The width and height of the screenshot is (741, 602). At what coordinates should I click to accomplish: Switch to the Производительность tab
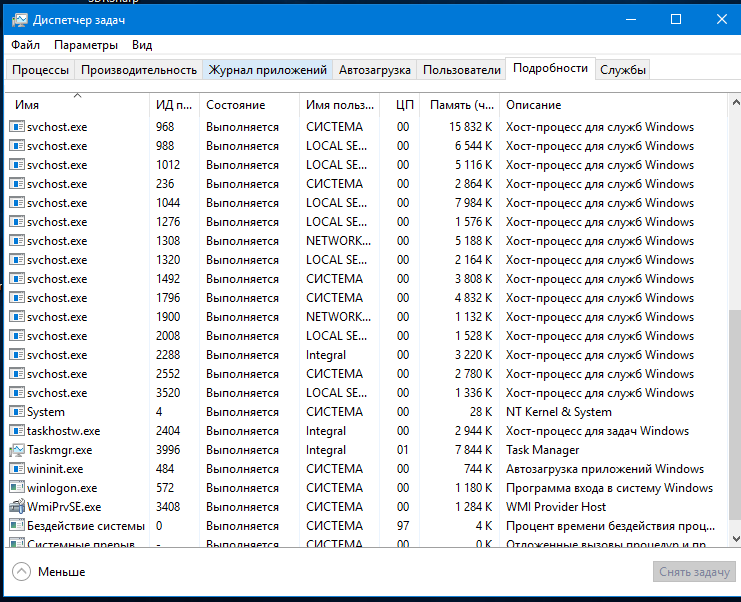(x=139, y=70)
